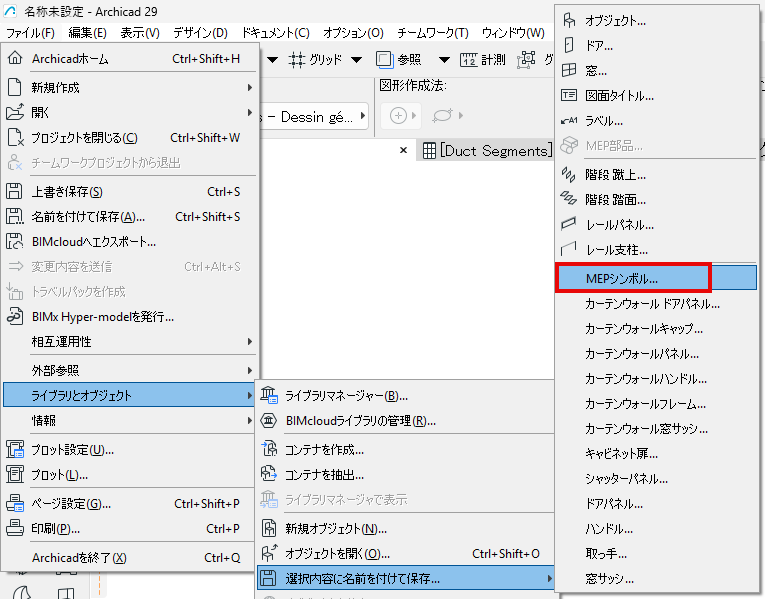
Task: Click the 階段 蹴上 stair icon
Action: (x=569, y=174)
